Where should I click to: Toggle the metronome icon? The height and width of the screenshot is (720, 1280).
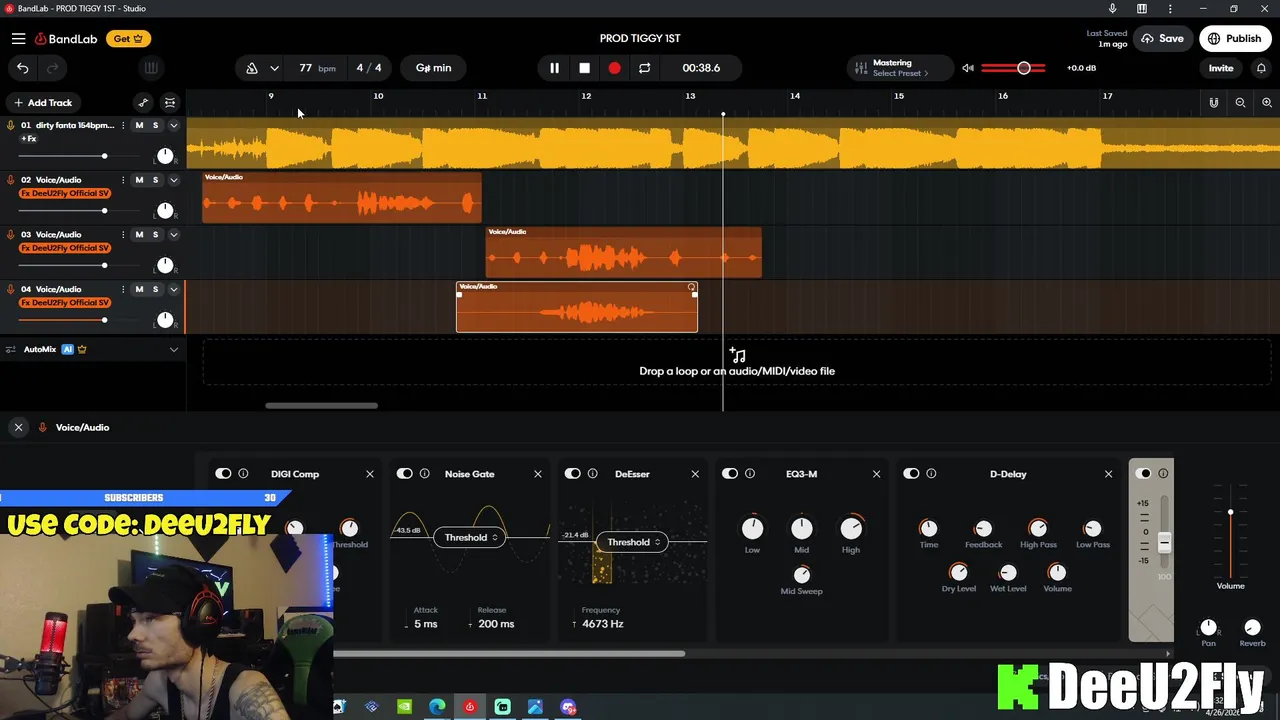[x=252, y=68]
